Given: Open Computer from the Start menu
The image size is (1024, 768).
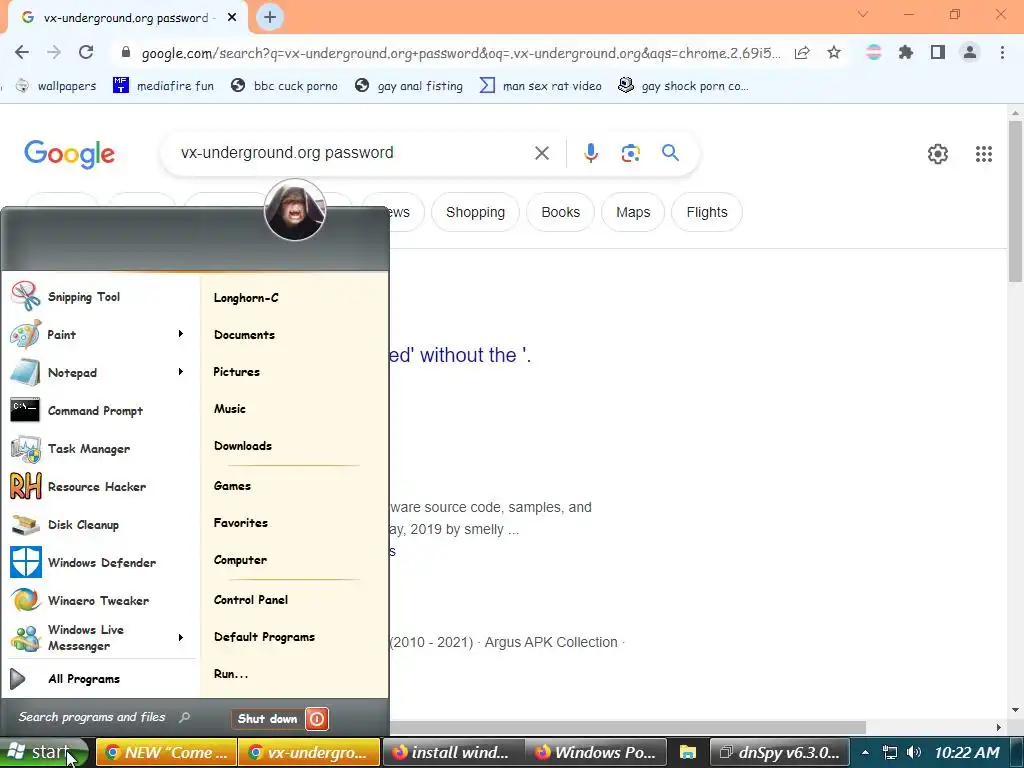Looking at the screenshot, I should (240, 560).
